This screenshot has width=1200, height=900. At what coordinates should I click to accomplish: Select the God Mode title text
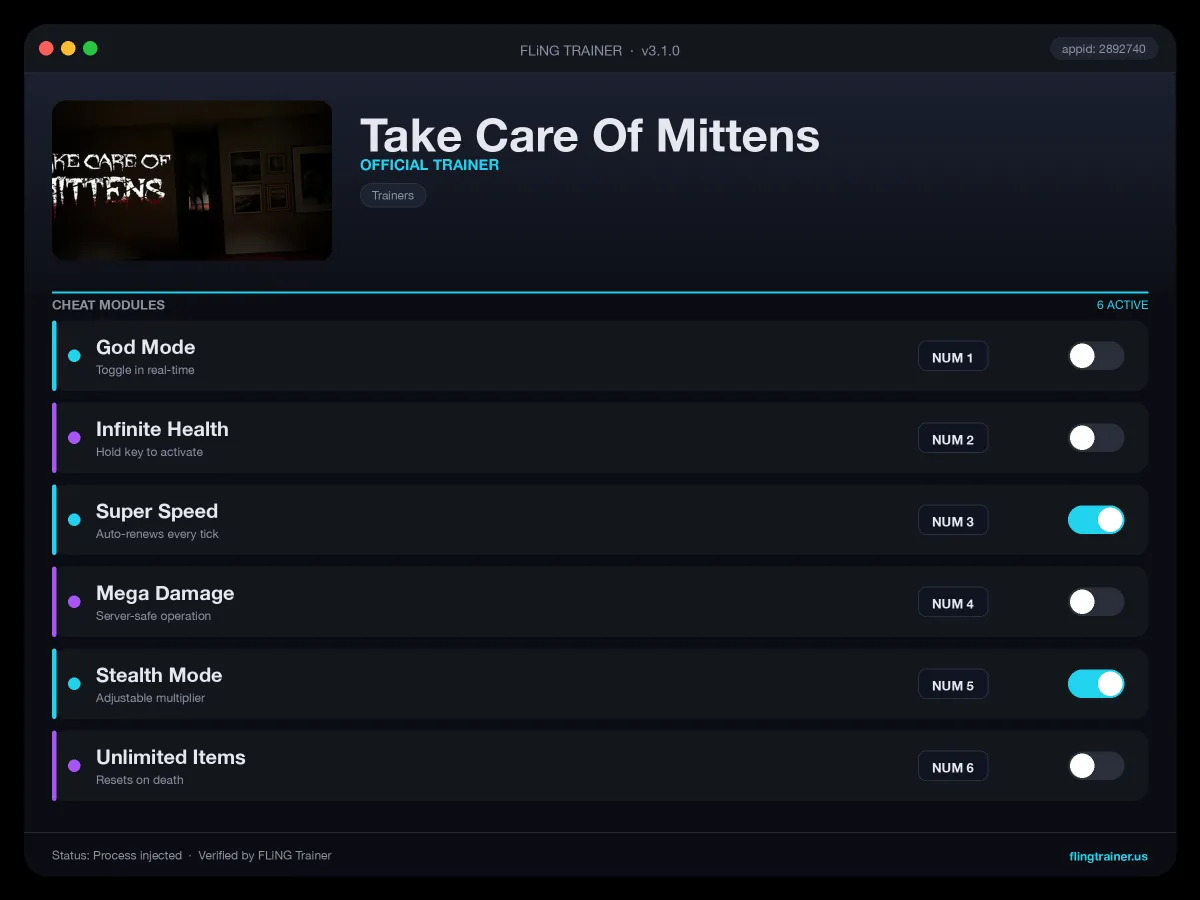145,347
